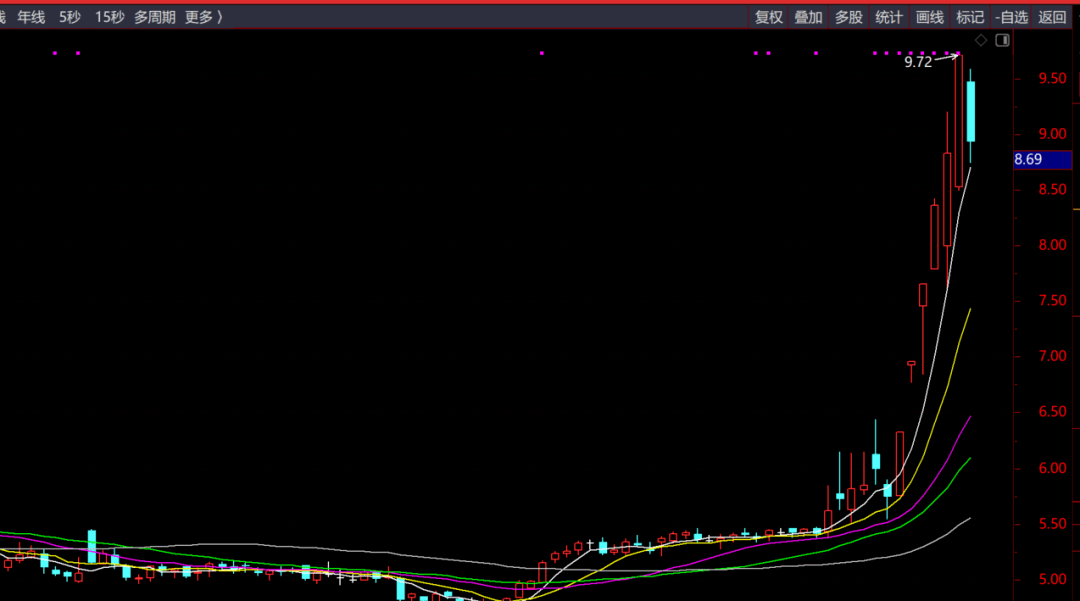
Task: Click the 5.00 price axis label
Action: [1052, 580]
